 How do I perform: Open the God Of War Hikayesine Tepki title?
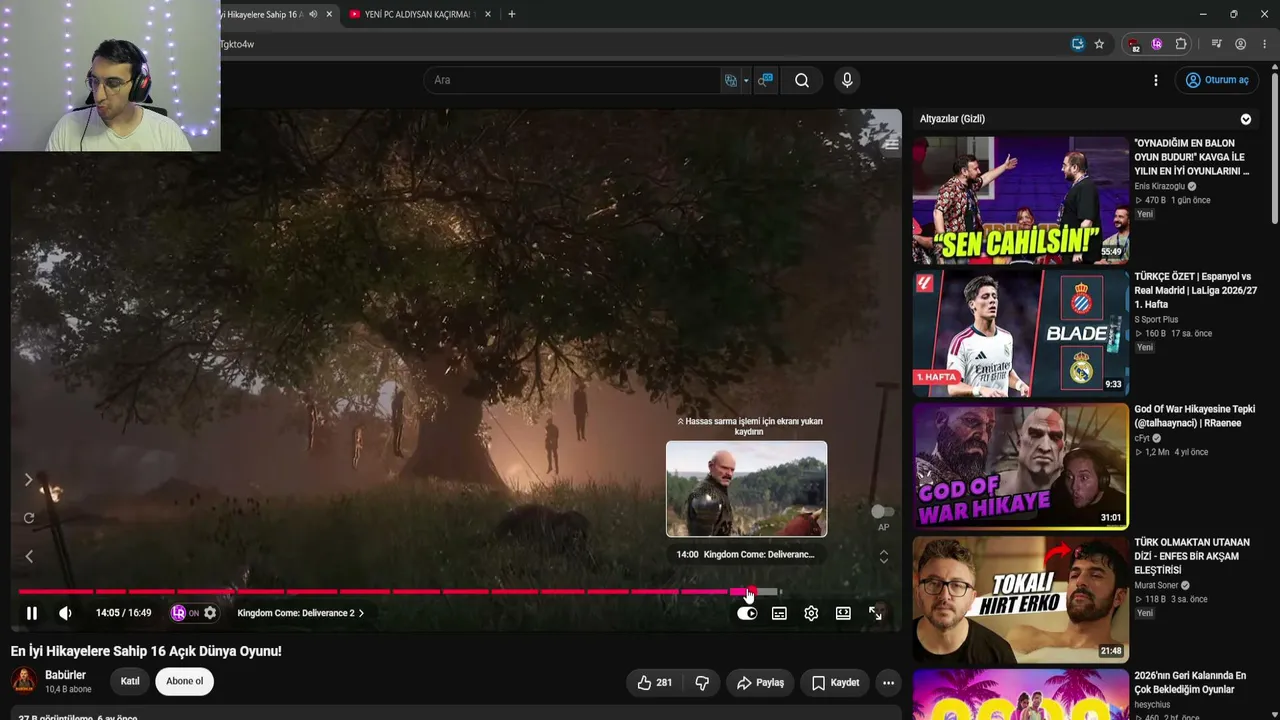coord(1195,416)
